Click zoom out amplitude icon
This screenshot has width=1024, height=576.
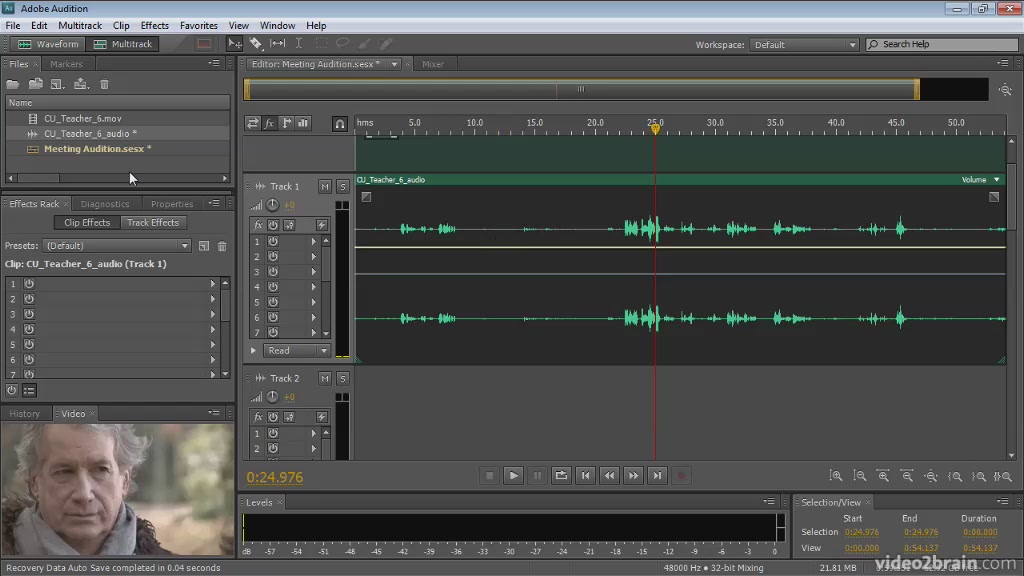(859, 476)
